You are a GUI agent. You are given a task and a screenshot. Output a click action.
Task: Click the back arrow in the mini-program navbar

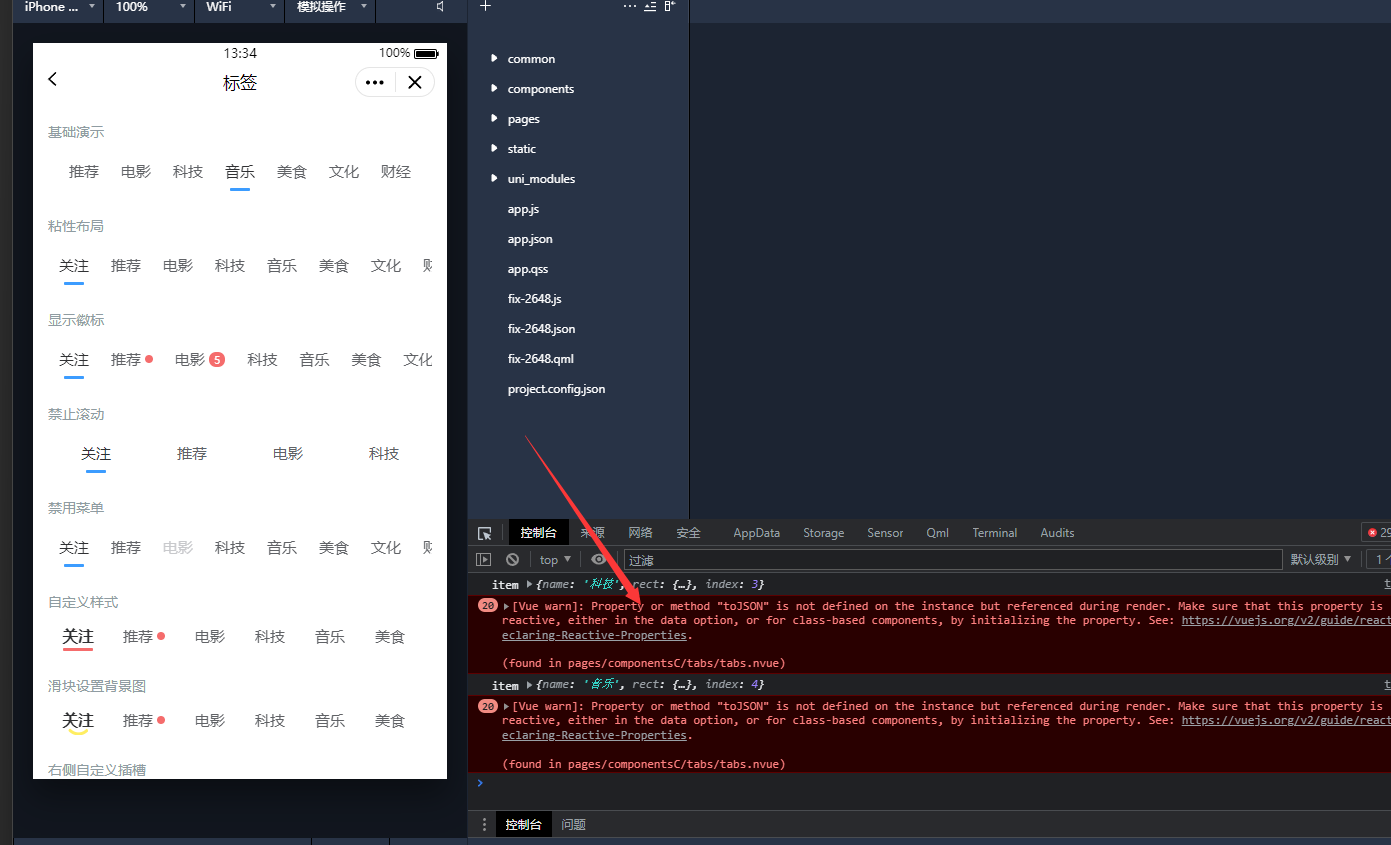(52, 79)
